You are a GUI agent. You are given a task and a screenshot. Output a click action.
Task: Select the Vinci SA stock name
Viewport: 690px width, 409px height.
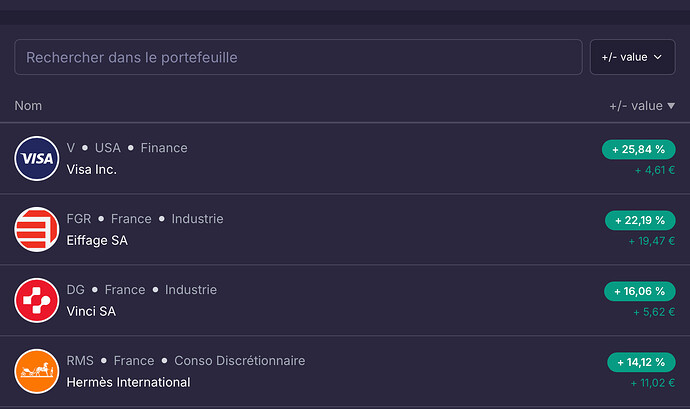(x=91, y=311)
